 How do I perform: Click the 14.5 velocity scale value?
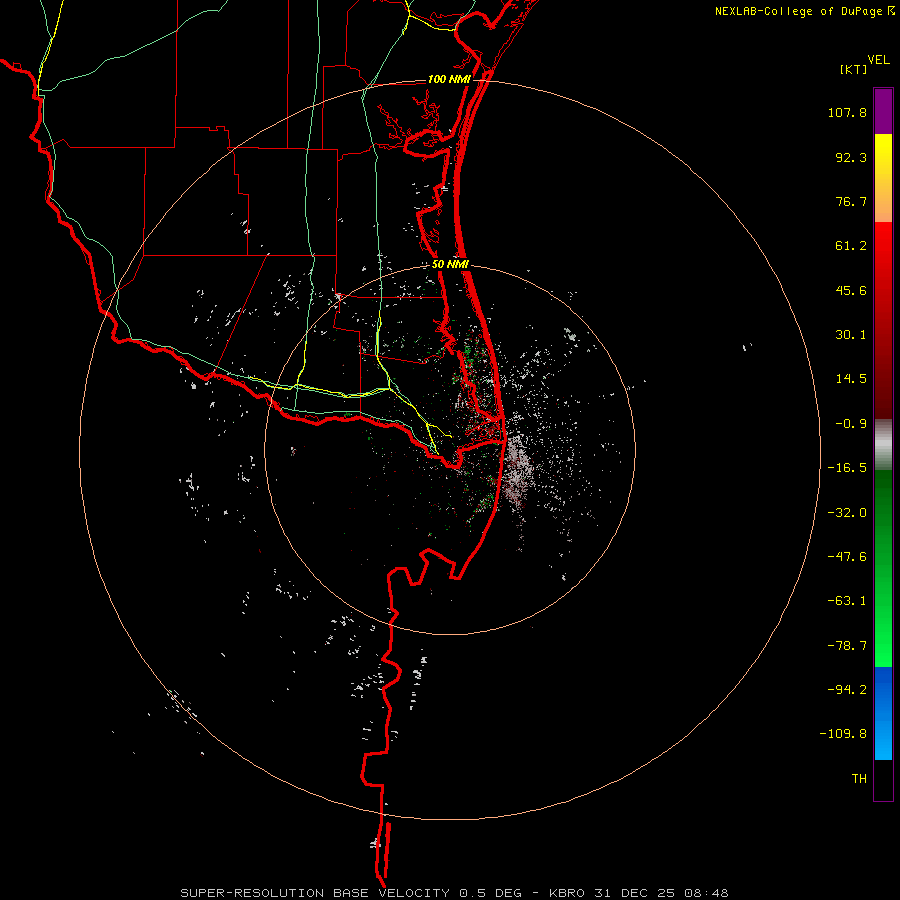[x=851, y=379]
